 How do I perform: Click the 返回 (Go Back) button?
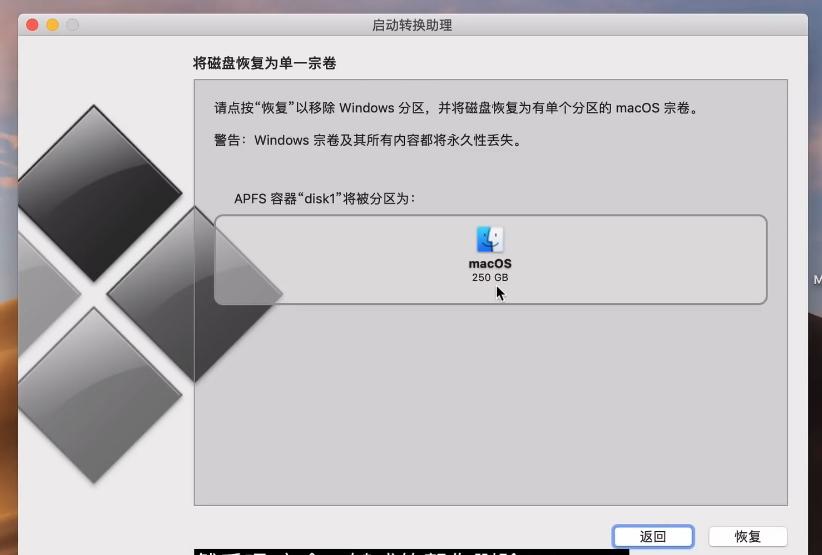tap(653, 536)
